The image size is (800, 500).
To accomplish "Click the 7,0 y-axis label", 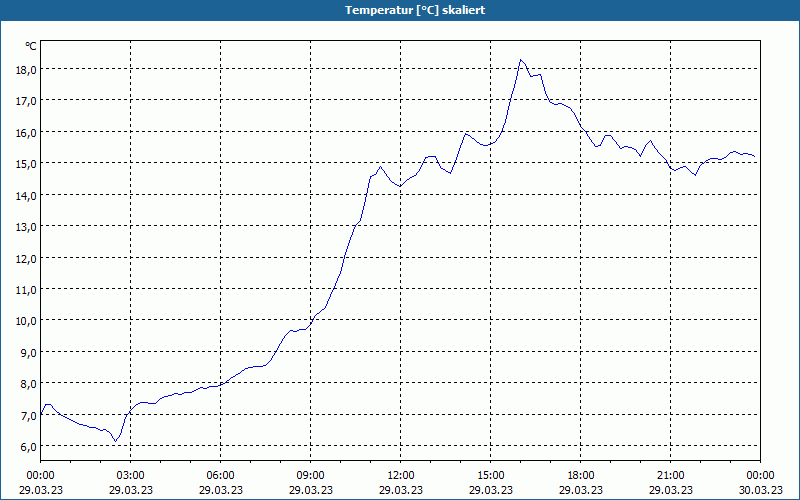I will point(29,416).
